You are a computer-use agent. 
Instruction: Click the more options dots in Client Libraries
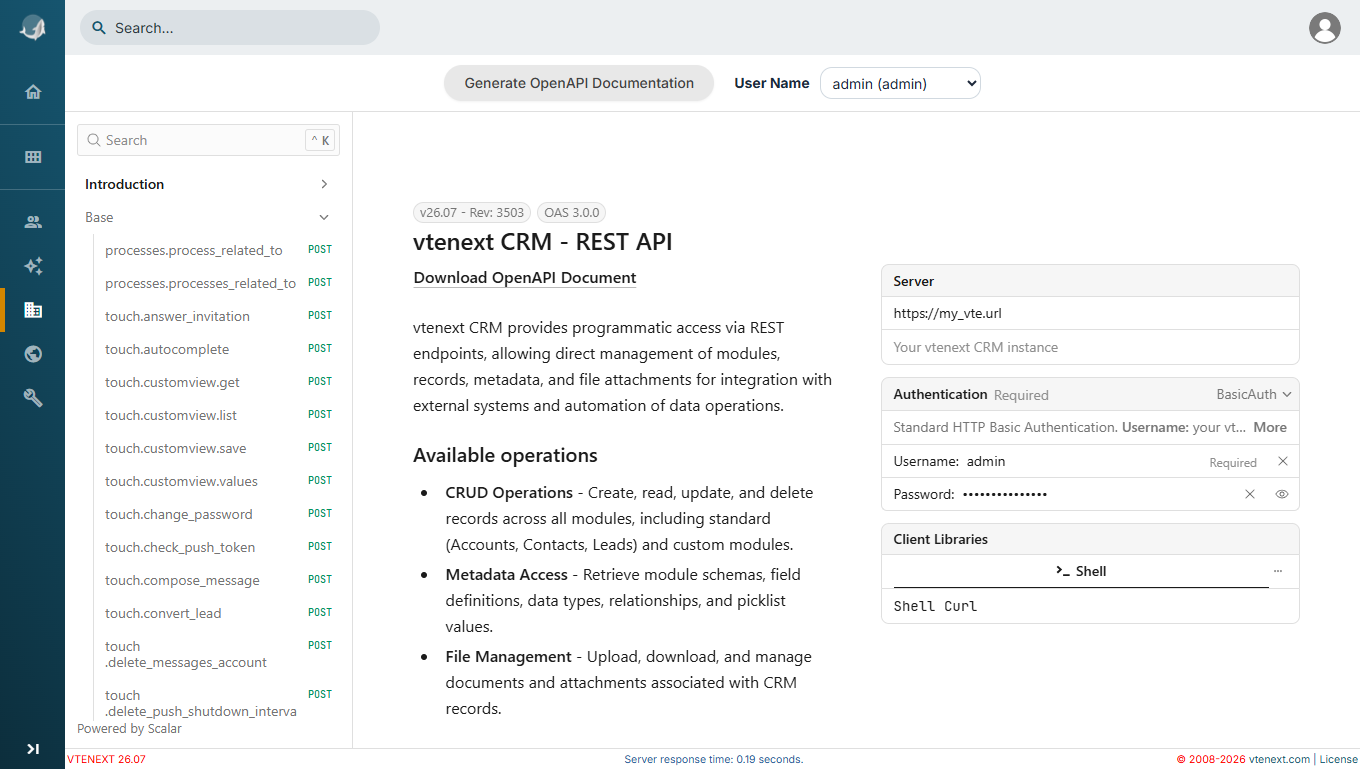(x=1278, y=571)
